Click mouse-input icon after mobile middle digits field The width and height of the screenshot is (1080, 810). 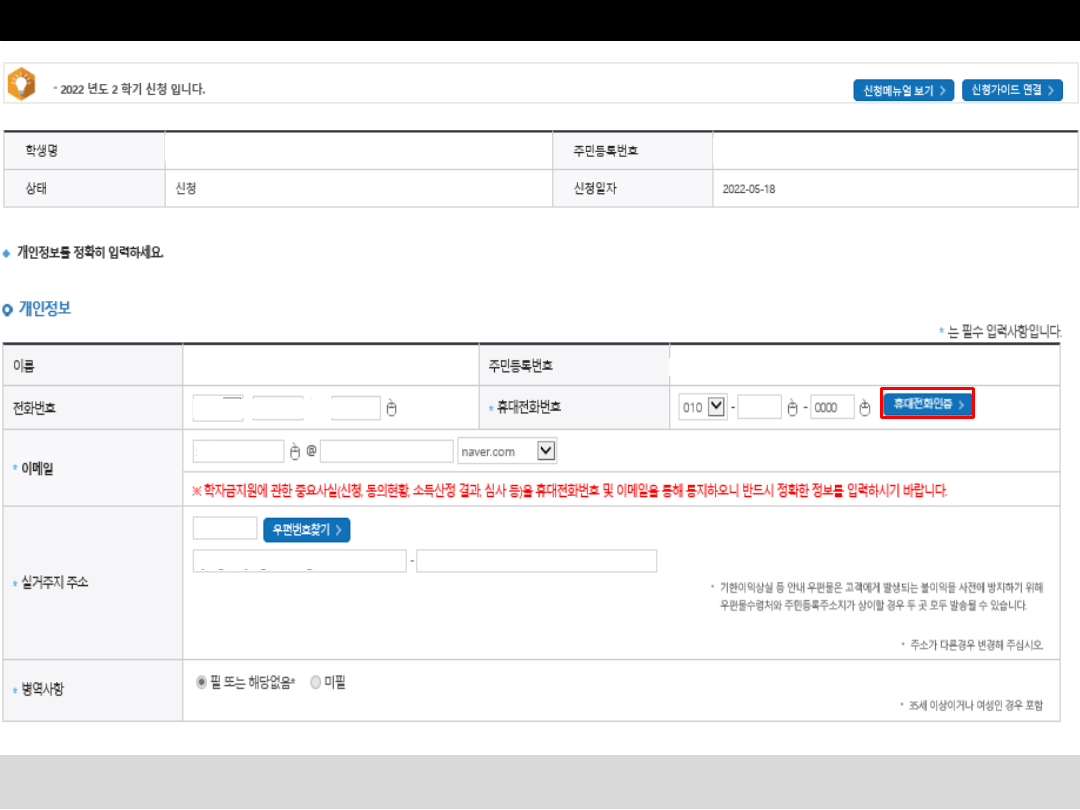click(x=792, y=407)
